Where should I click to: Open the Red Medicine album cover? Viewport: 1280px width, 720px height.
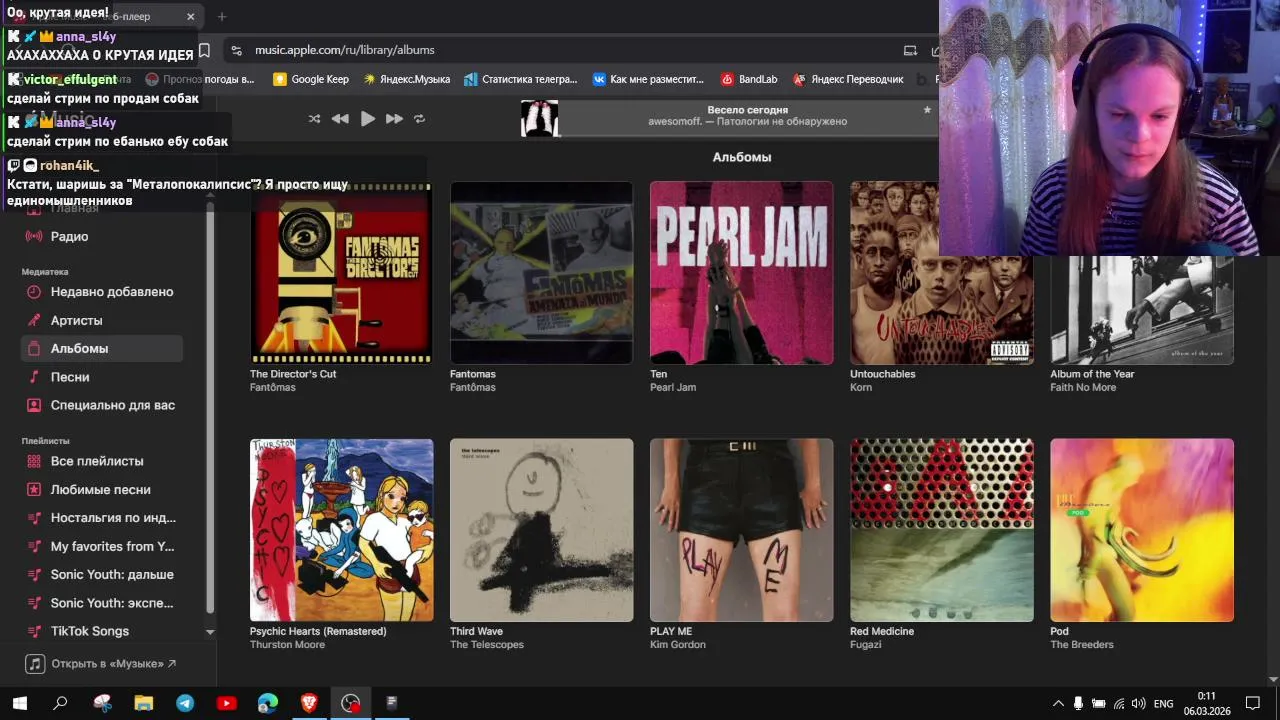(941, 530)
